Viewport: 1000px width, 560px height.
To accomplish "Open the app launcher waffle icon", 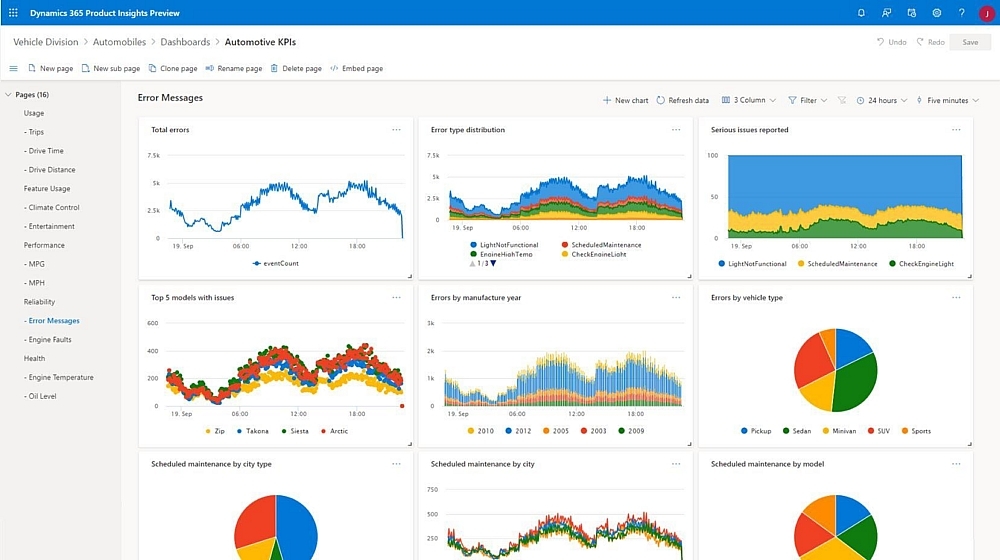I will [x=13, y=13].
